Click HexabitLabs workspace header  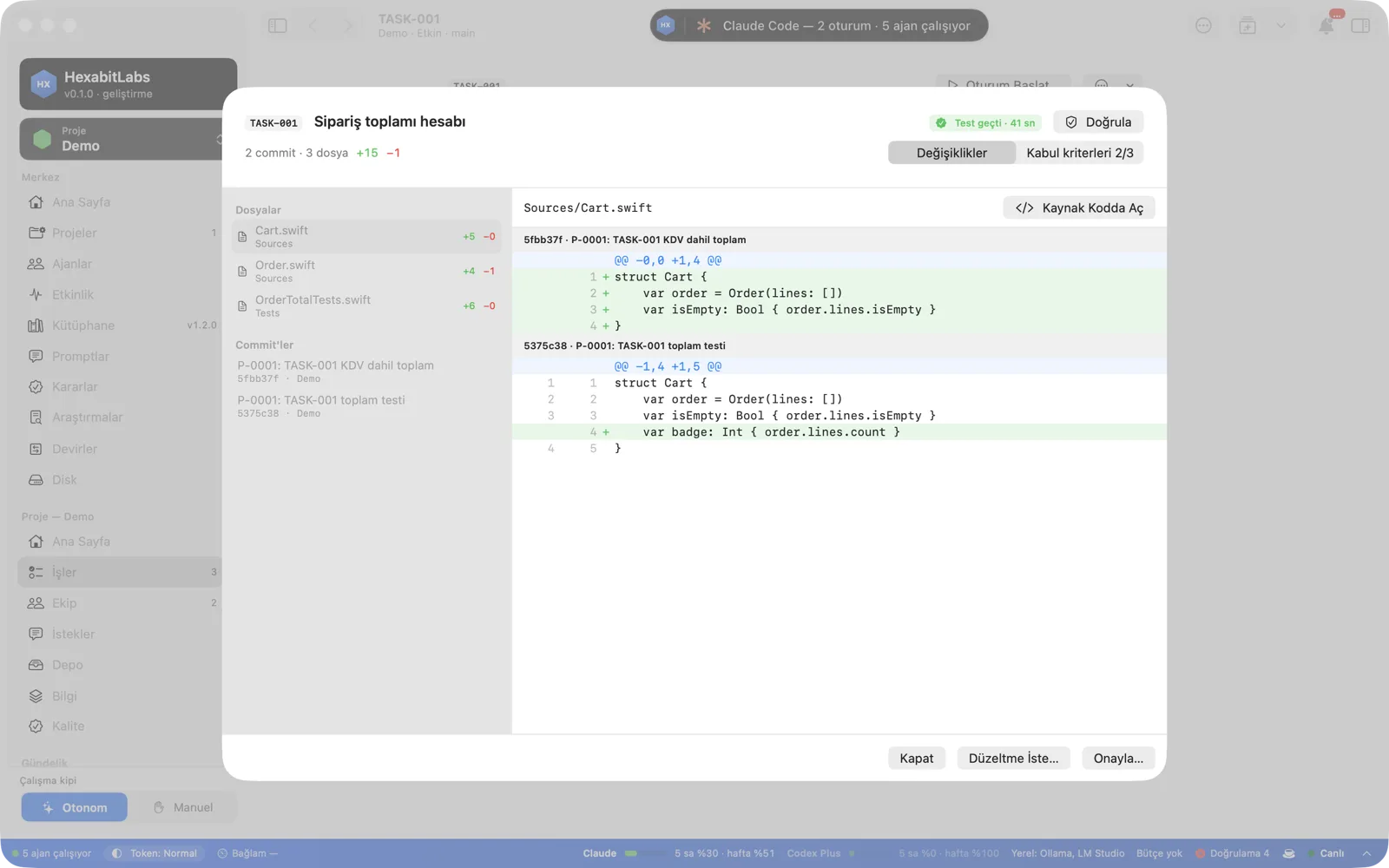pos(128,84)
